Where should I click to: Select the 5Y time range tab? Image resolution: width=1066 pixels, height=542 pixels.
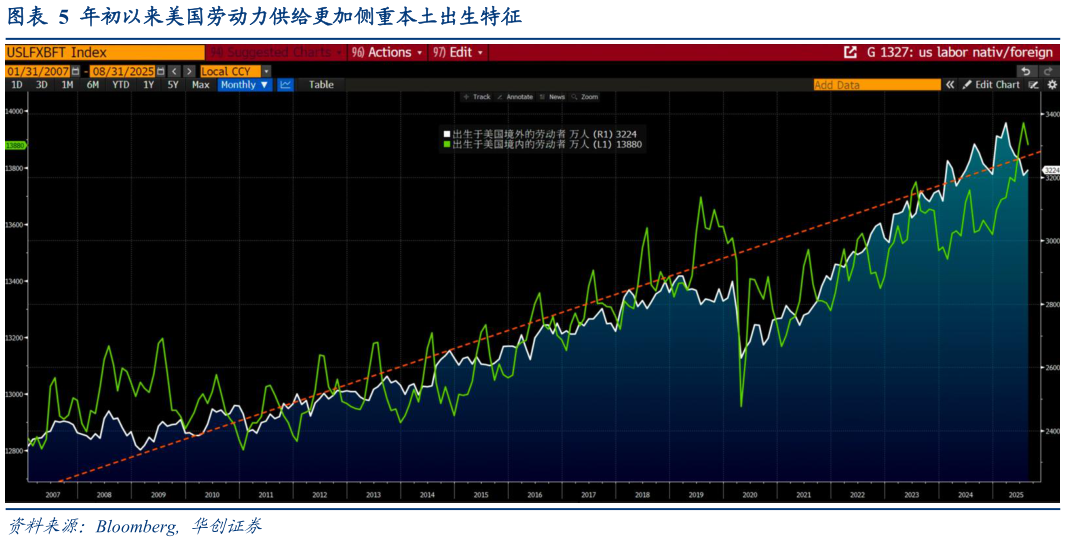[173, 85]
